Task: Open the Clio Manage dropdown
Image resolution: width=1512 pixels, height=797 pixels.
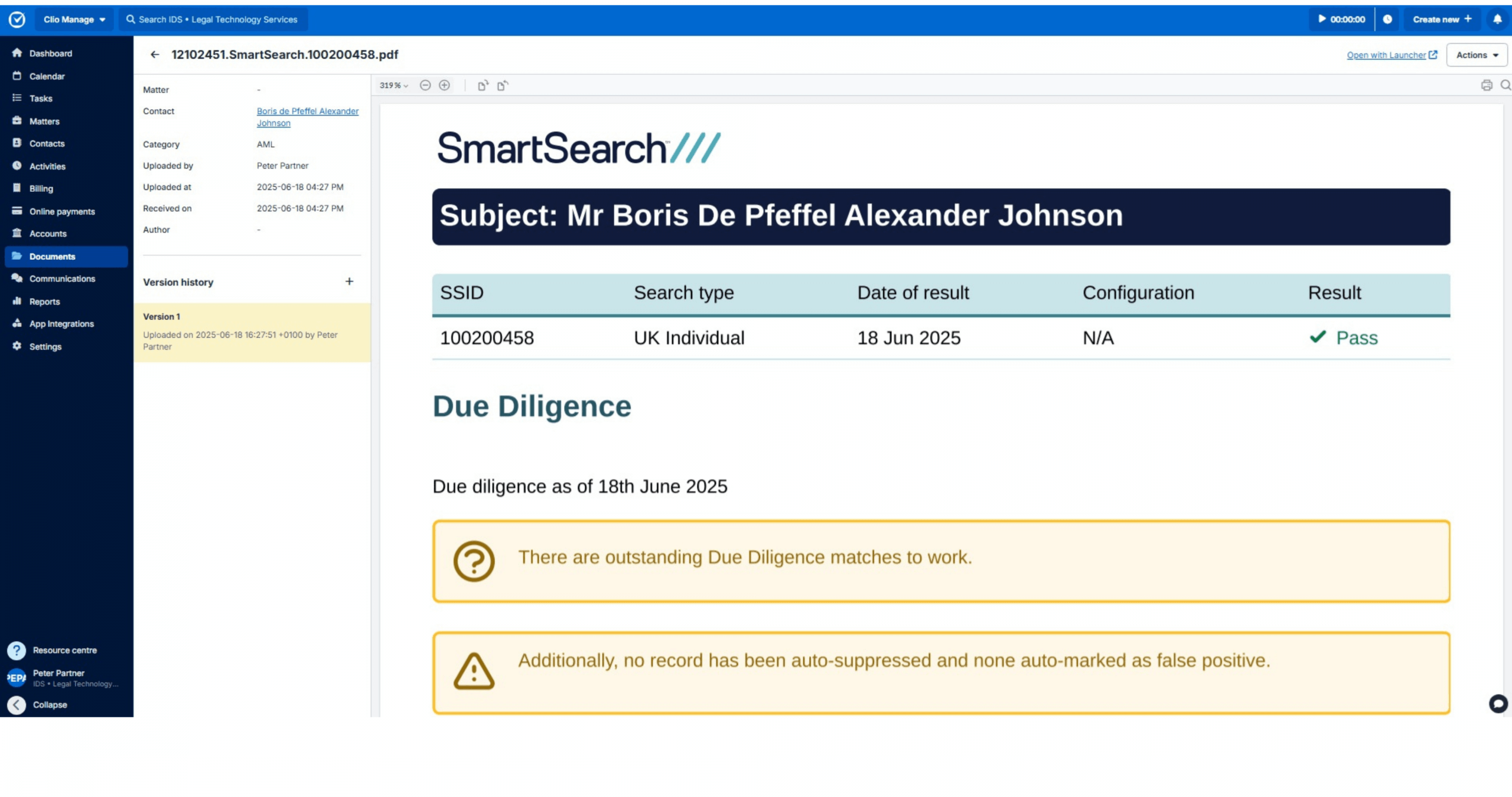Action: [74, 19]
